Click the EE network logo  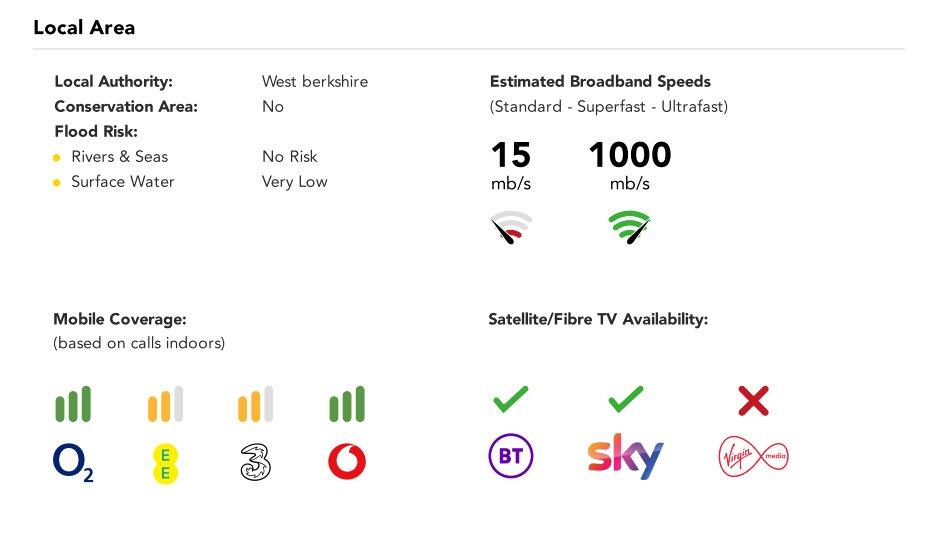pos(165,463)
